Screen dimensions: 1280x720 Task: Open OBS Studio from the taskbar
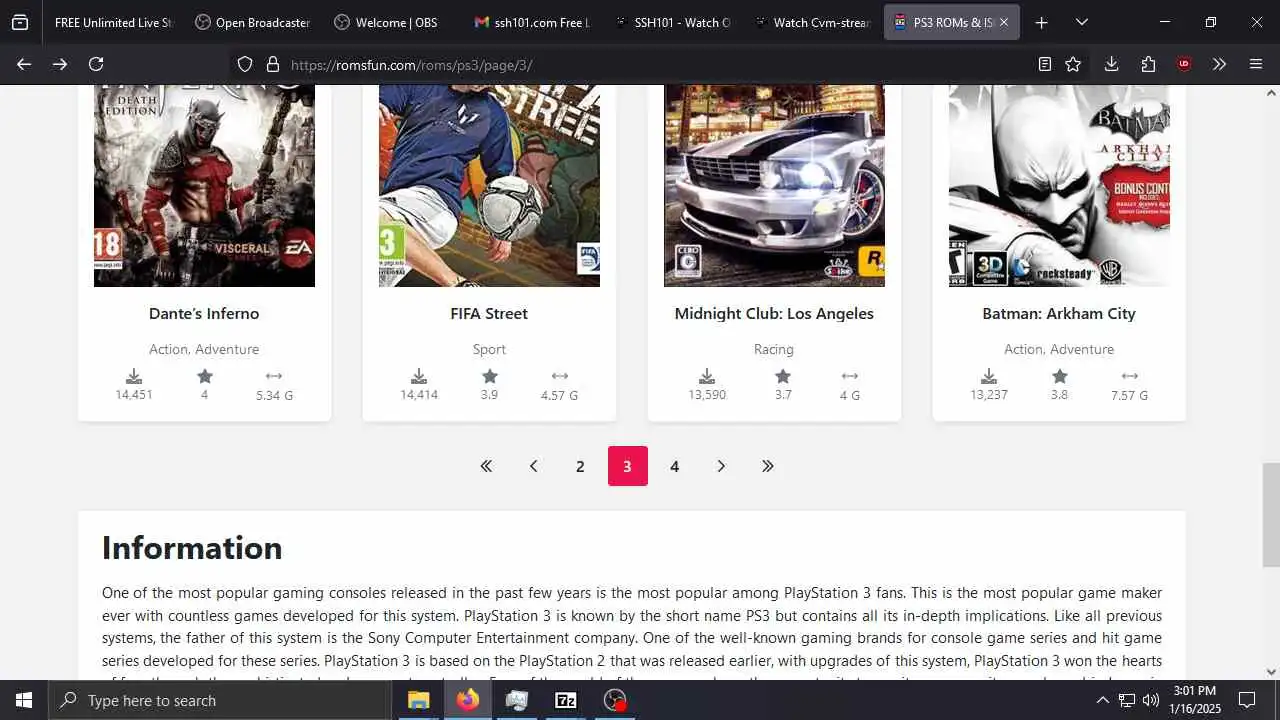click(x=615, y=700)
